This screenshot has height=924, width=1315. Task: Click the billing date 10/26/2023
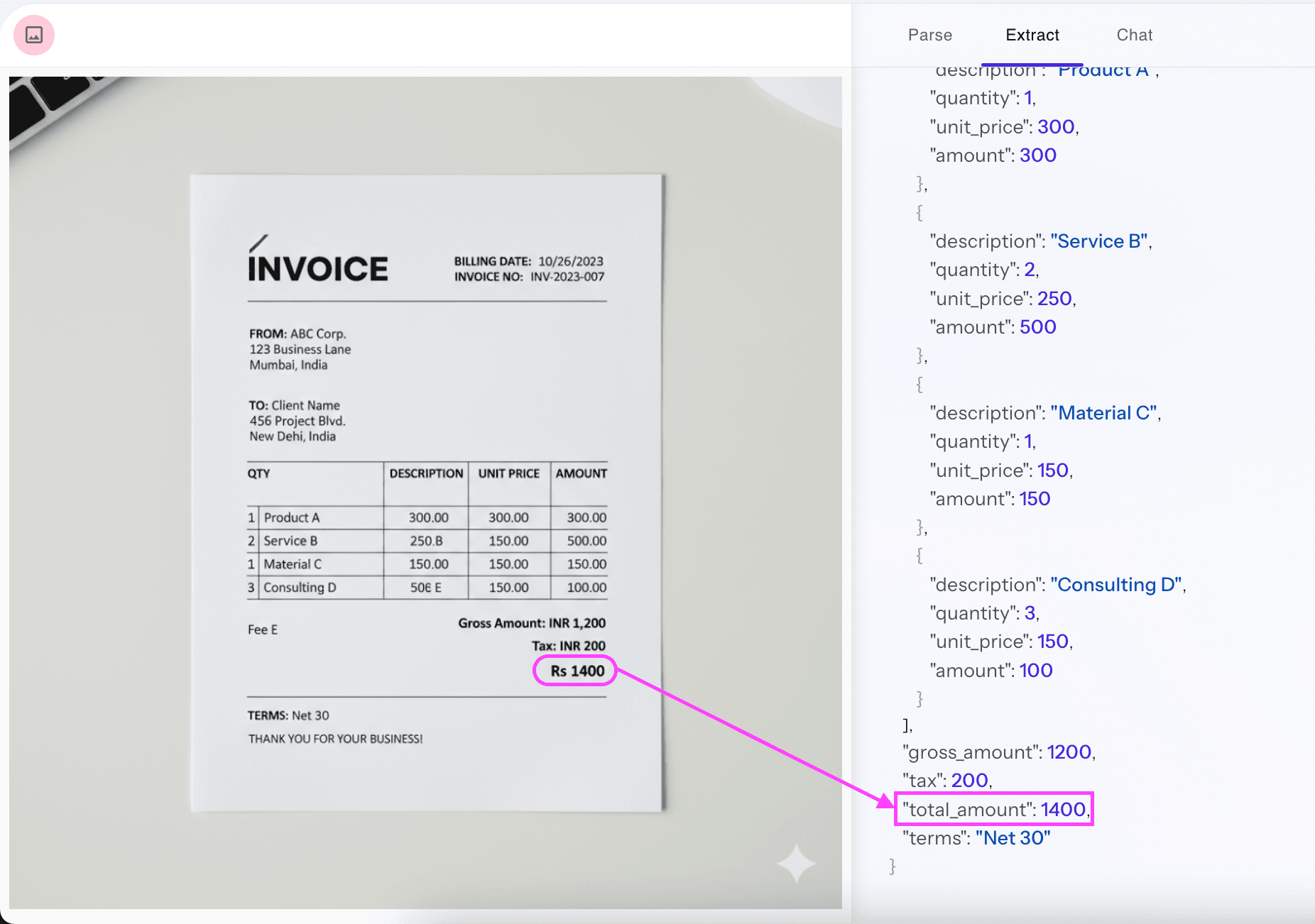coord(570,261)
